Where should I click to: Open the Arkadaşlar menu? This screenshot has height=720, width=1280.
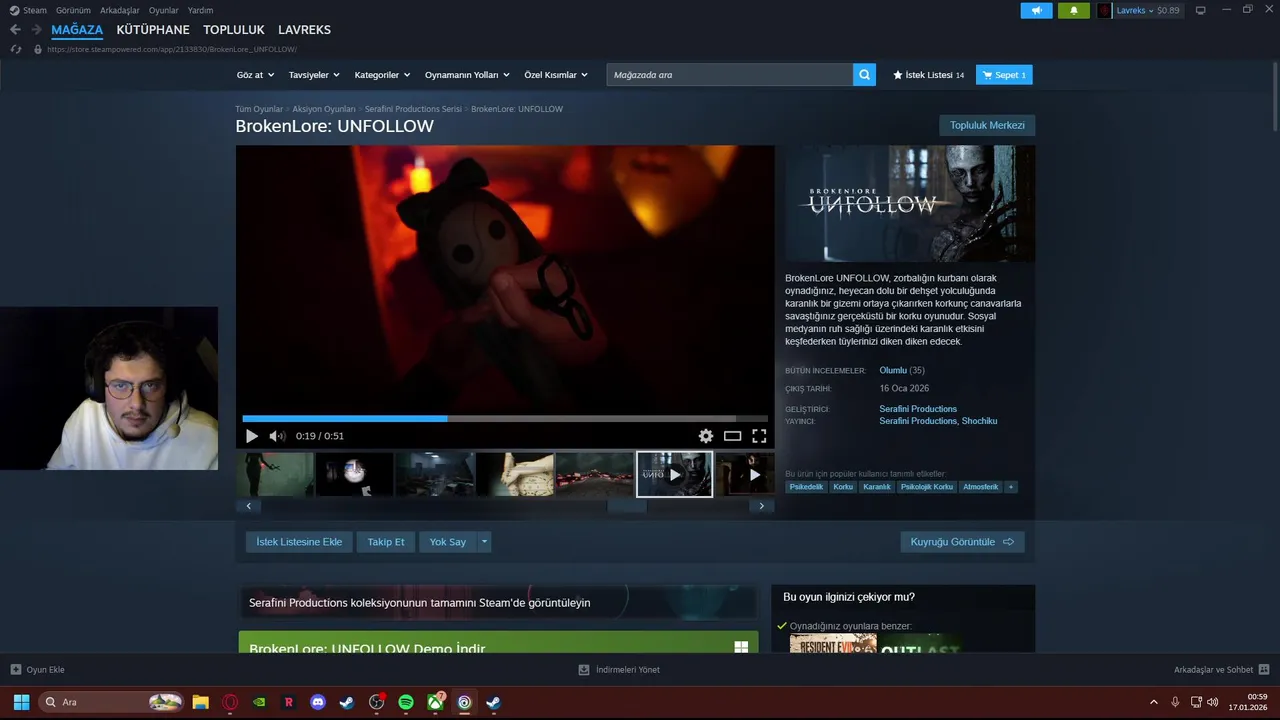point(120,10)
